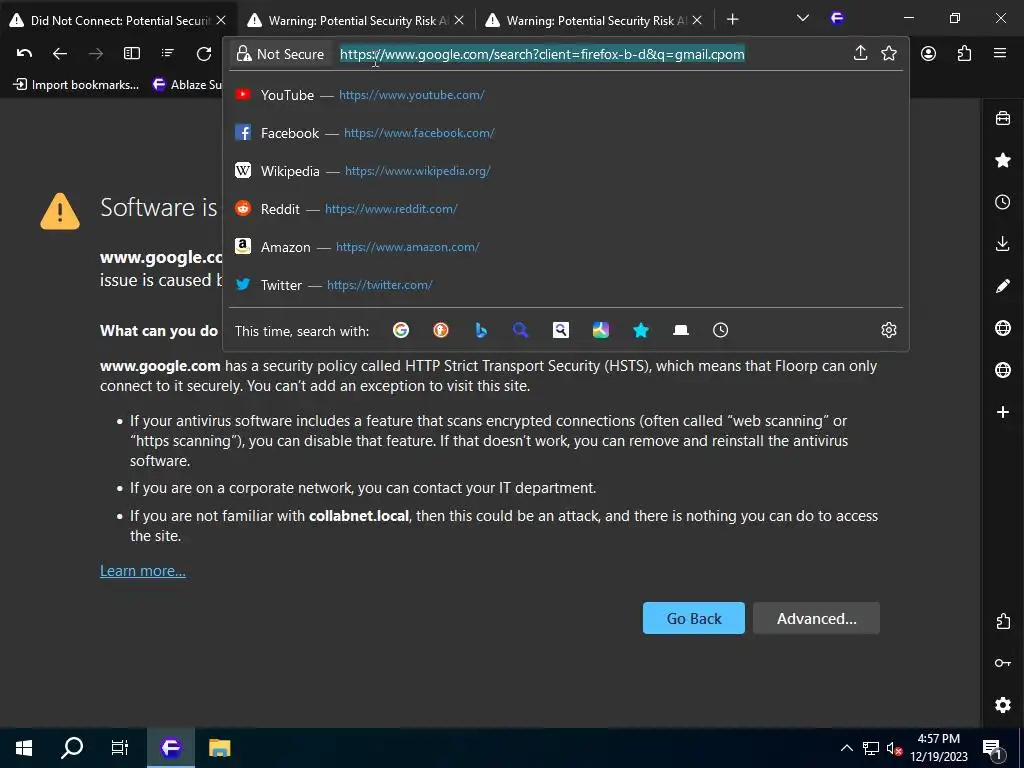Switch to 'Did Not Connect' tab
Viewport: 1024px width, 768px height.
119,20
